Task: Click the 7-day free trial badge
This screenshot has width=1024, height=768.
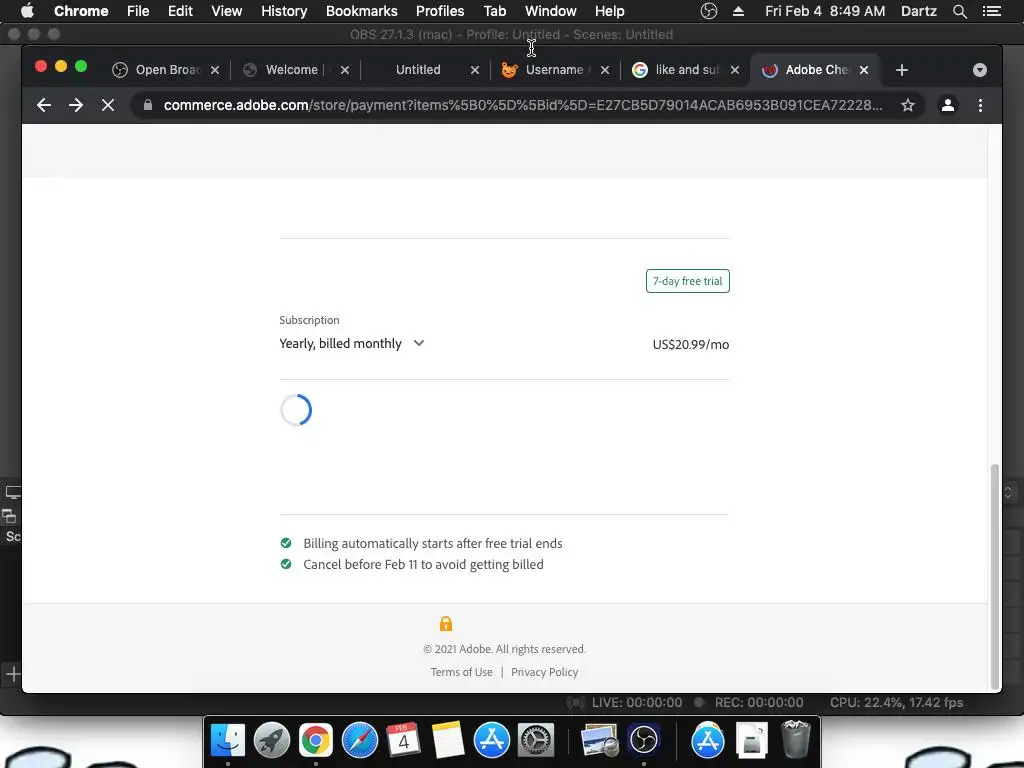Action: click(x=688, y=281)
